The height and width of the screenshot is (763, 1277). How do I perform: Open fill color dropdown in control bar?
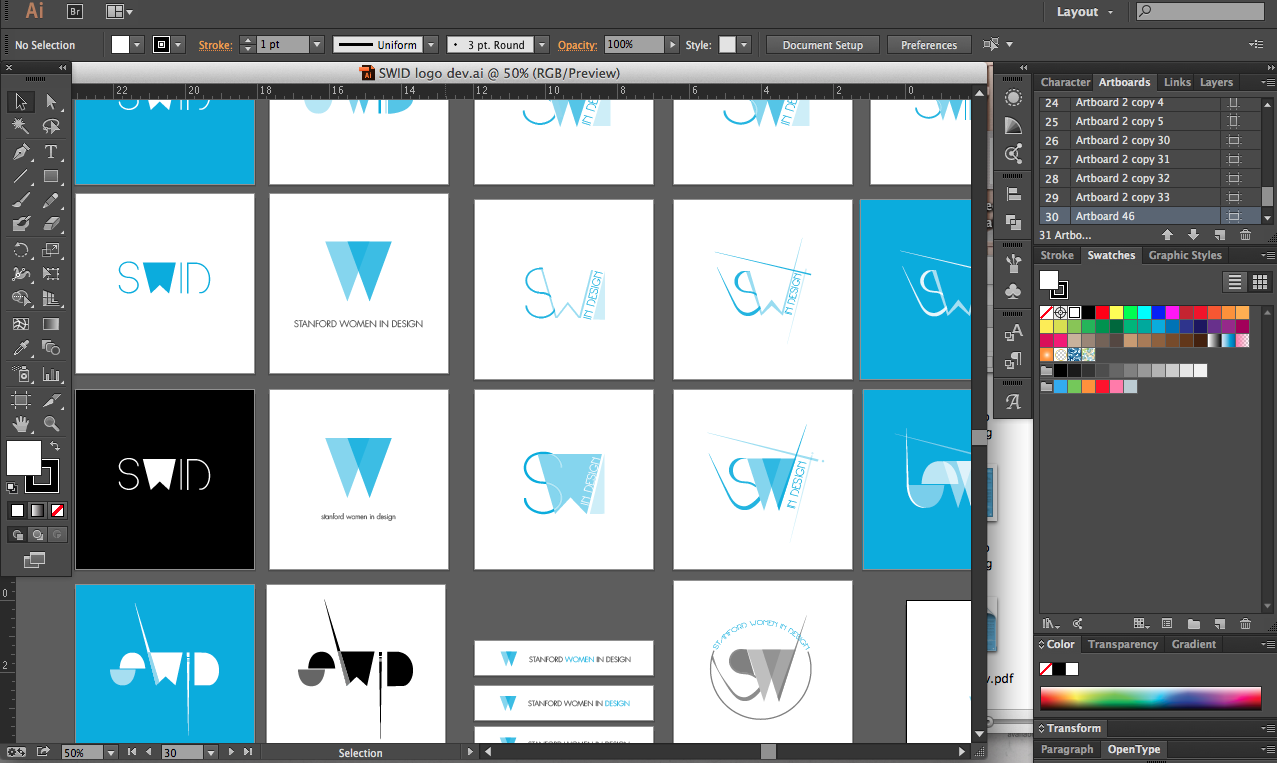click(137, 45)
